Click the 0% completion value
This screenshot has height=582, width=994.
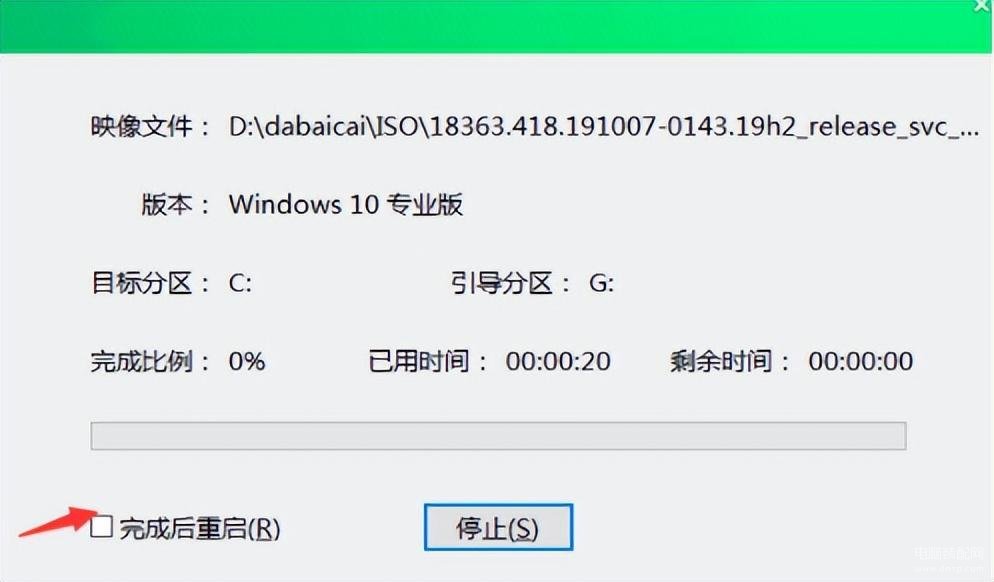click(x=247, y=361)
